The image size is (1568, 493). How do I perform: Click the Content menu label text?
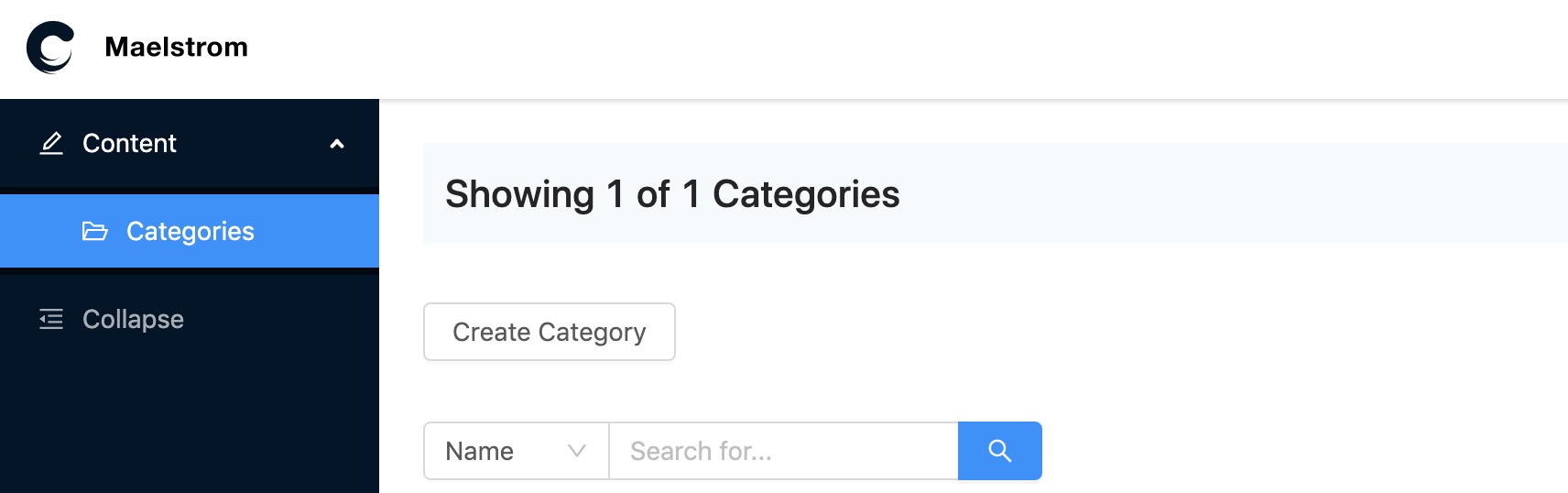point(129,143)
